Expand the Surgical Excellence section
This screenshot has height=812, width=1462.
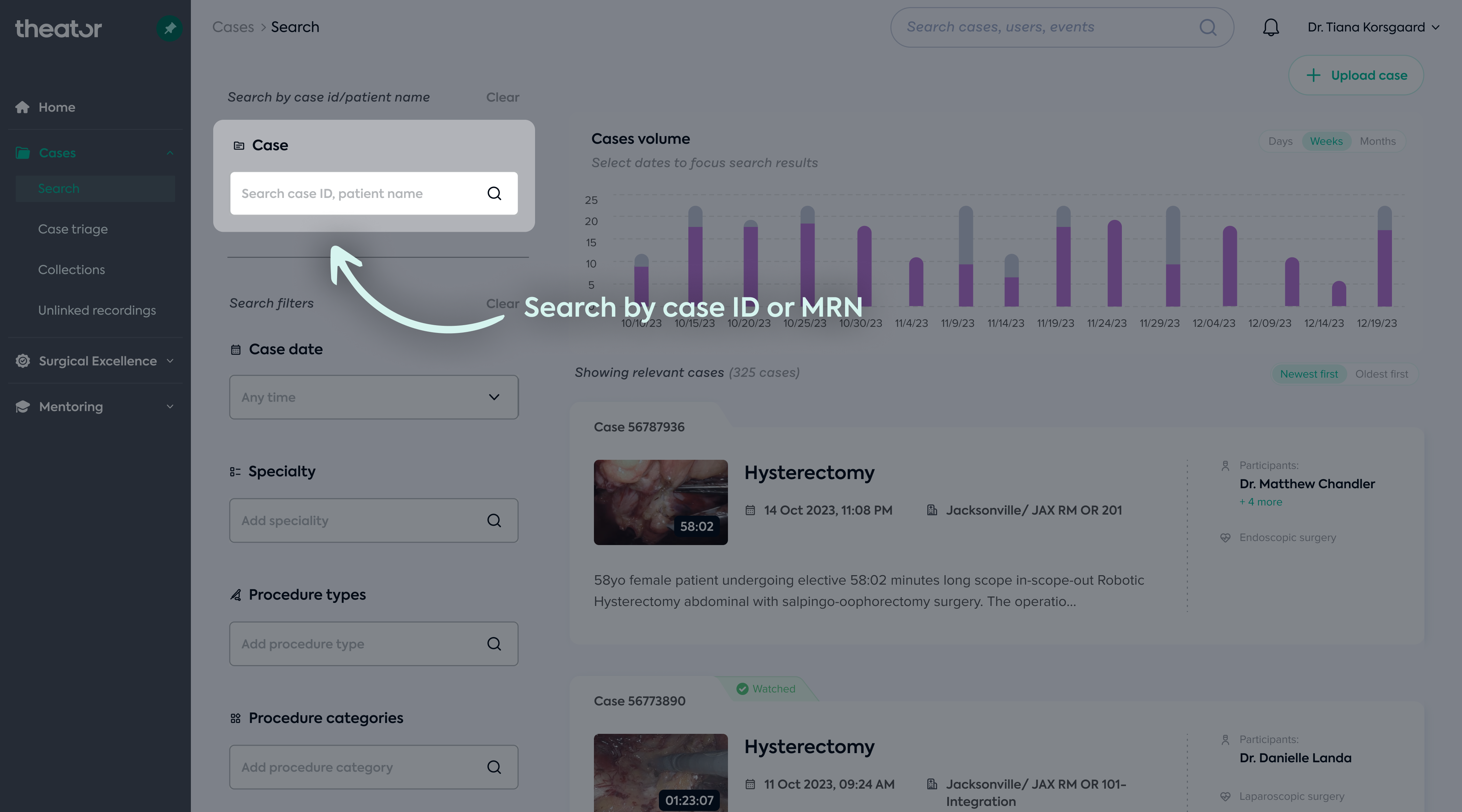(x=170, y=361)
